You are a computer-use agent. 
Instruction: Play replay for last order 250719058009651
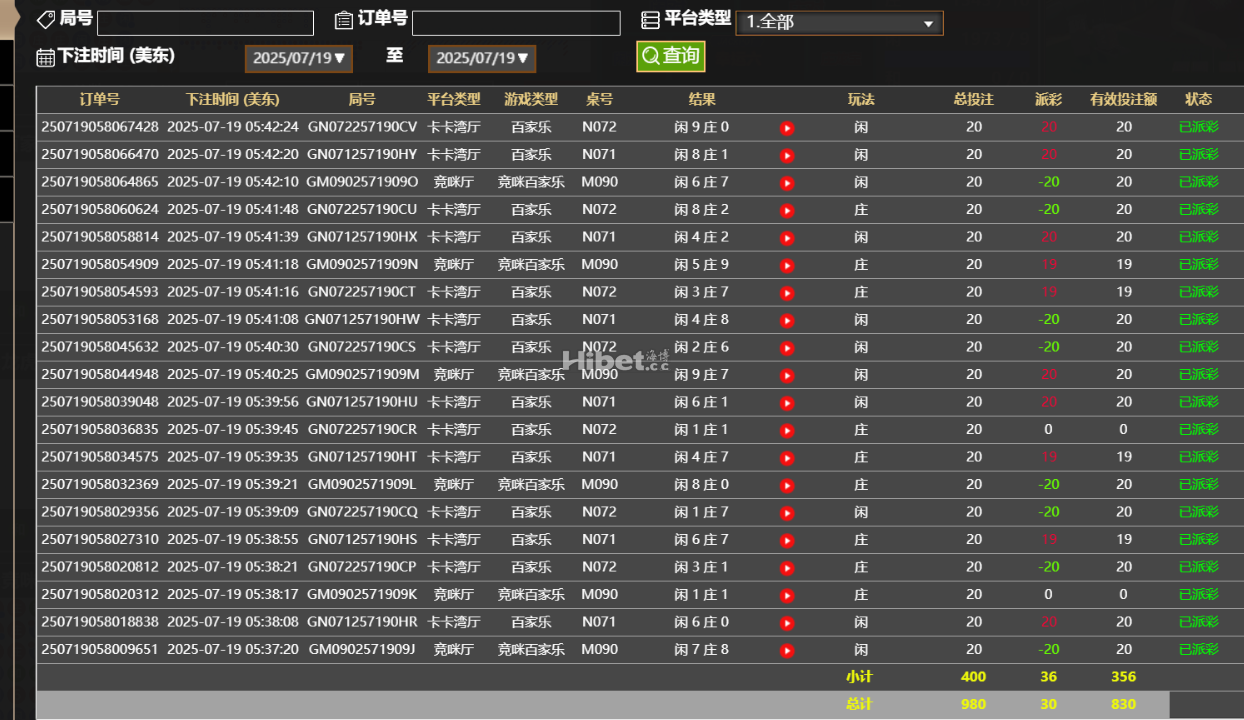pos(787,651)
